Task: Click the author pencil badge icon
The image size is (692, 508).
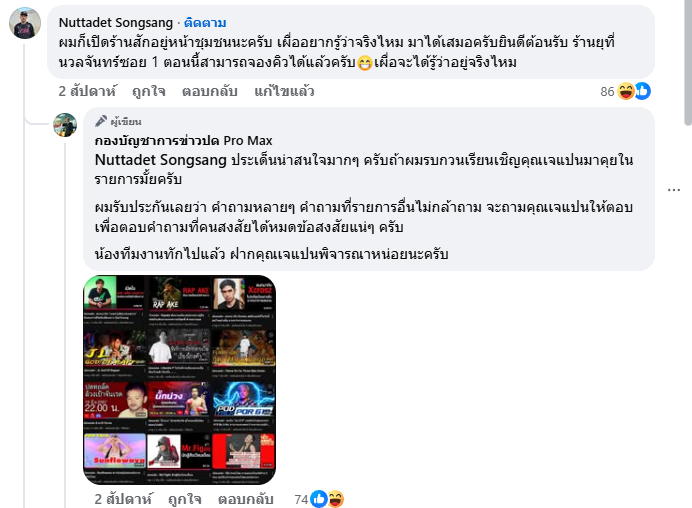Action: (x=101, y=121)
